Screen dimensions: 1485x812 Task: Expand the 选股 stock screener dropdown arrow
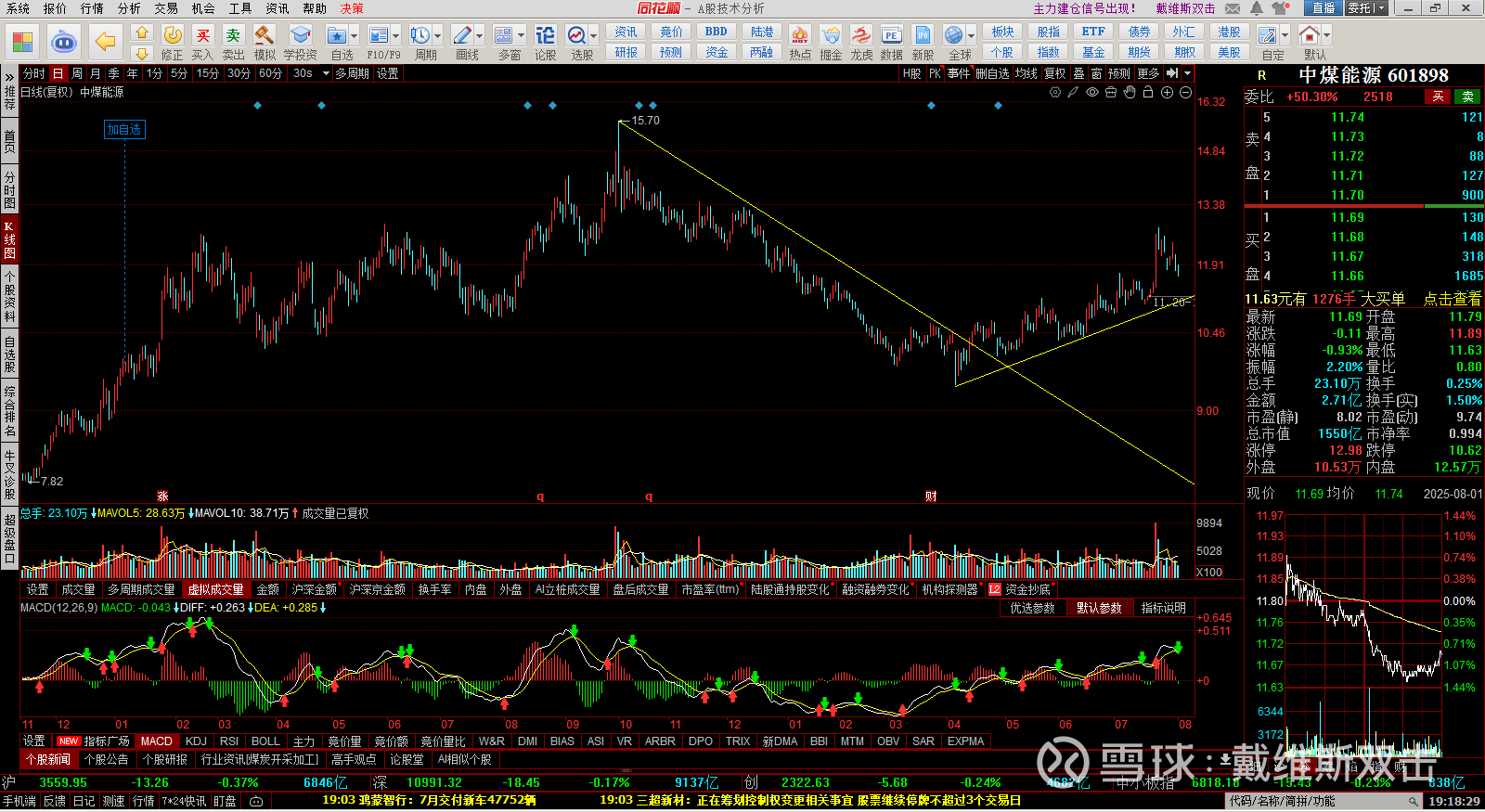point(593,35)
